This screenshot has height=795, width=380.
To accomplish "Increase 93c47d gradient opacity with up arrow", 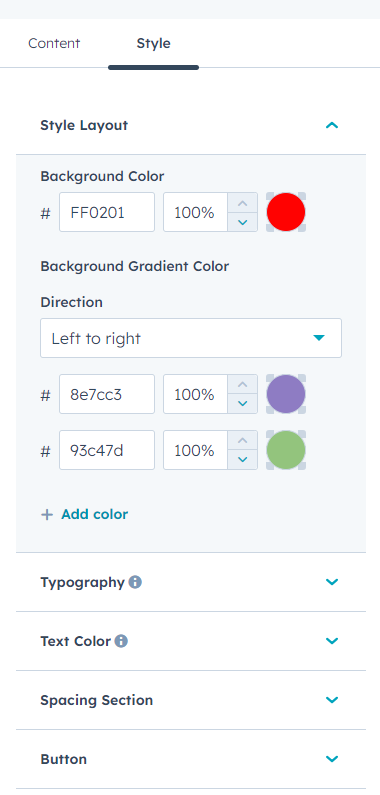I will pyautogui.click(x=243, y=441).
